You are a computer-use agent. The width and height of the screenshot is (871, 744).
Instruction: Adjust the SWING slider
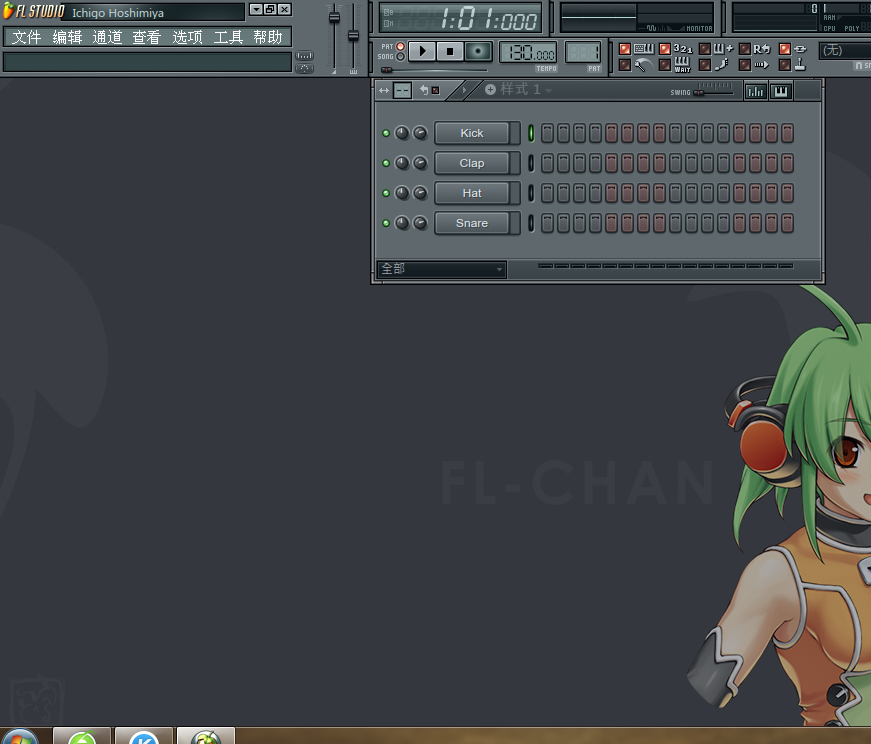tap(715, 92)
